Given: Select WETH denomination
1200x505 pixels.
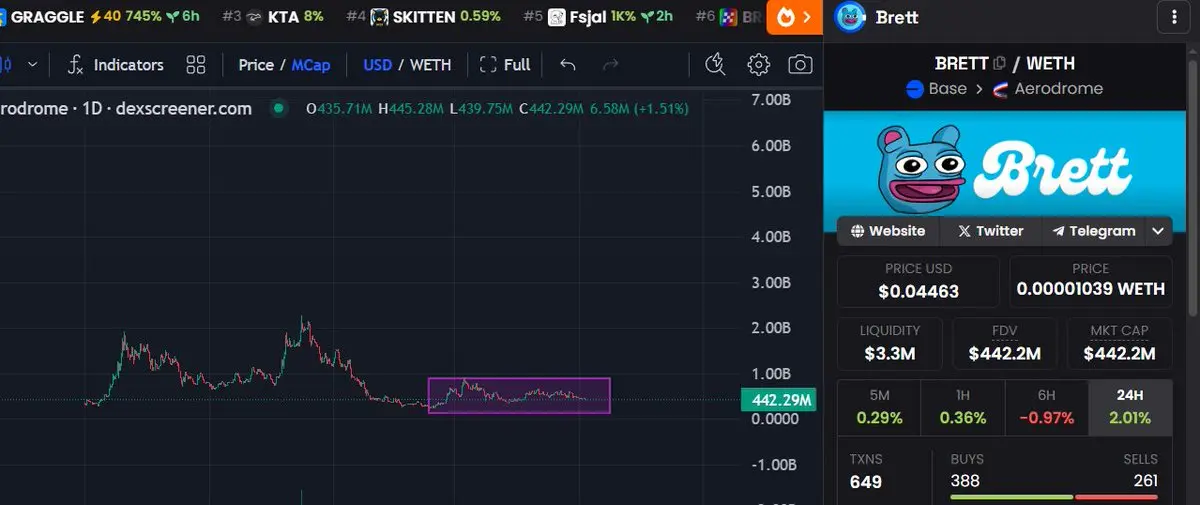Looking at the screenshot, I should pyautogui.click(x=431, y=65).
